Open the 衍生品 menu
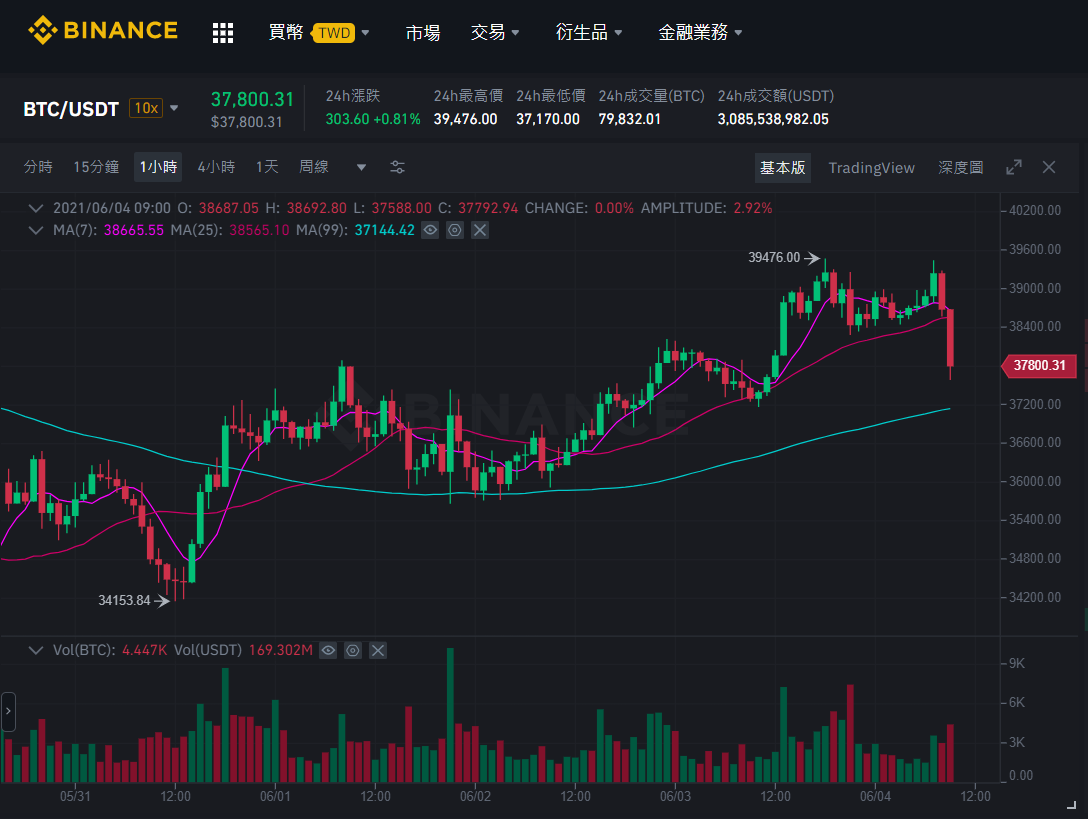This screenshot has height=819, width=1088. tap(588, 32)
